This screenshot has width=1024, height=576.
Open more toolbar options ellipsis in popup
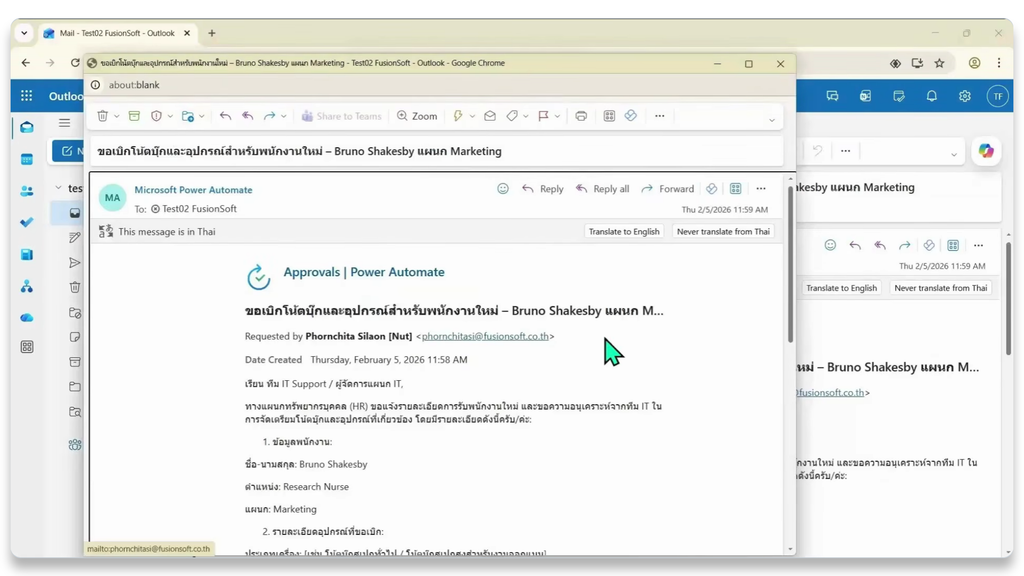tap(660, 116)
